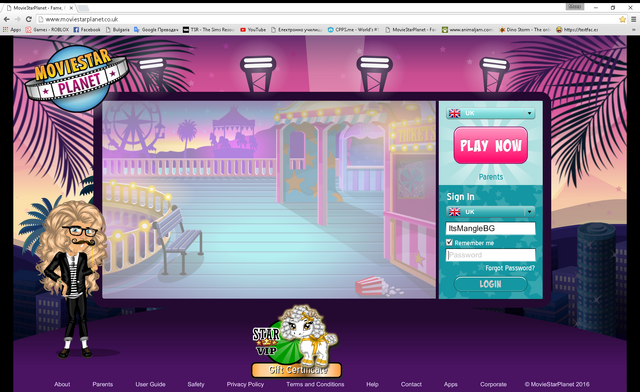
Task: Open the Forgot Password link
Action: [x=510, y=268]
